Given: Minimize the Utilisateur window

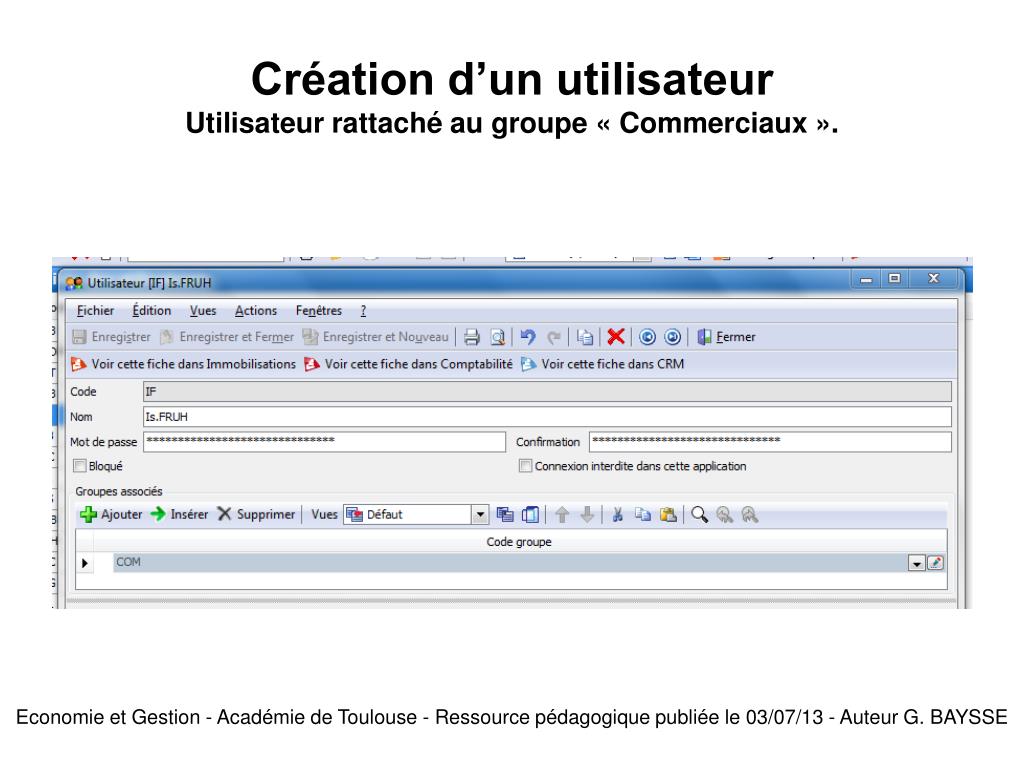Looking at the screenshot, I should [867, 280].
